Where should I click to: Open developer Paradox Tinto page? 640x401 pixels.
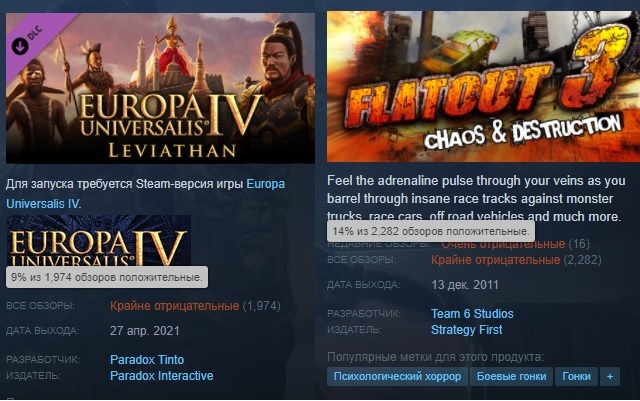pos(147,360)
